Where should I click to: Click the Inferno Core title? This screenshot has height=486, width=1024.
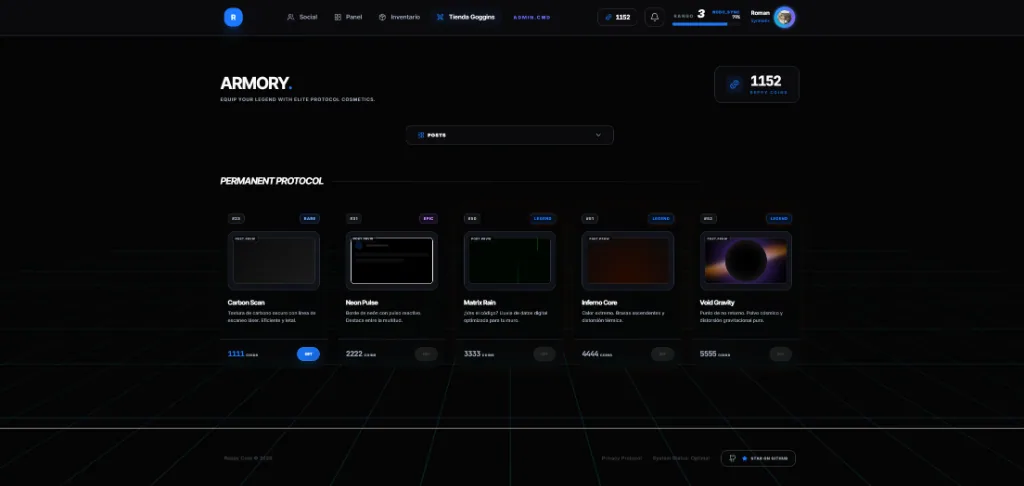(600, 303)
